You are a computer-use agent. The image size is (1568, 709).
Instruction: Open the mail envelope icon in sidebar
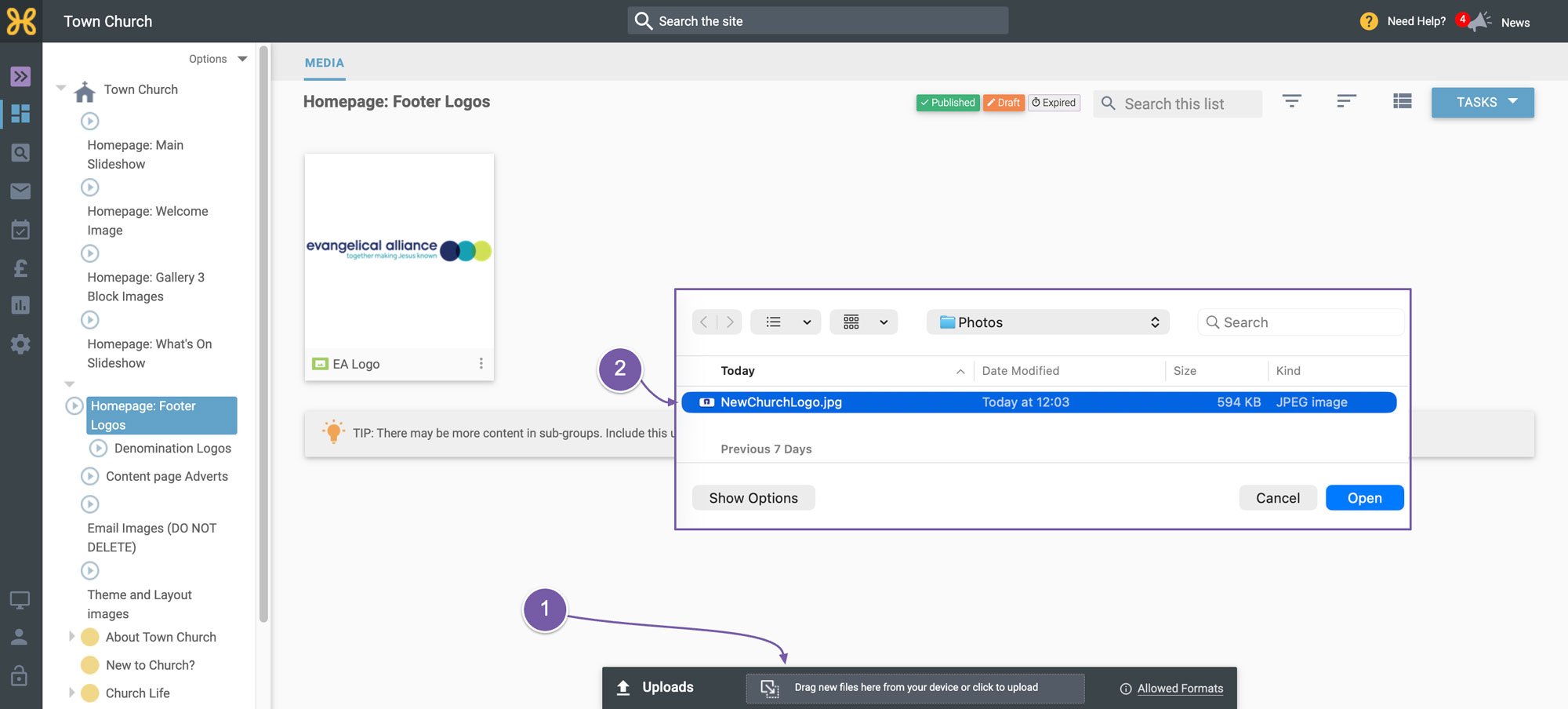[20, 191]
